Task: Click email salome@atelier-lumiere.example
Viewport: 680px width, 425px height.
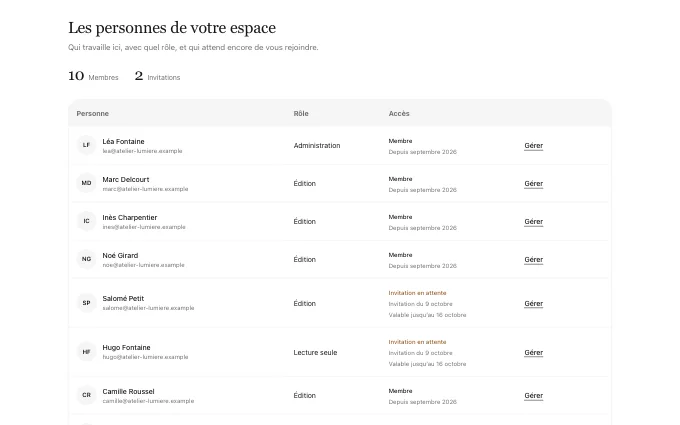Action: coord(148,308)
